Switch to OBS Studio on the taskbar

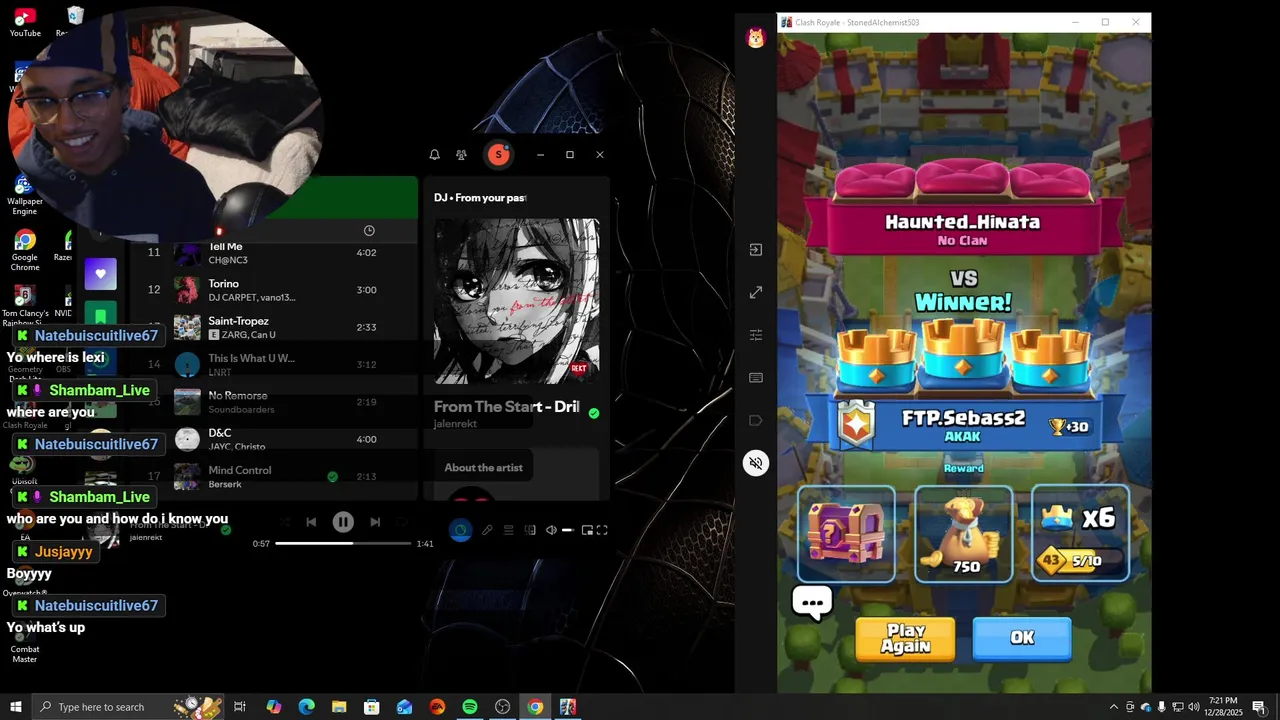click(x=503, y=707)
